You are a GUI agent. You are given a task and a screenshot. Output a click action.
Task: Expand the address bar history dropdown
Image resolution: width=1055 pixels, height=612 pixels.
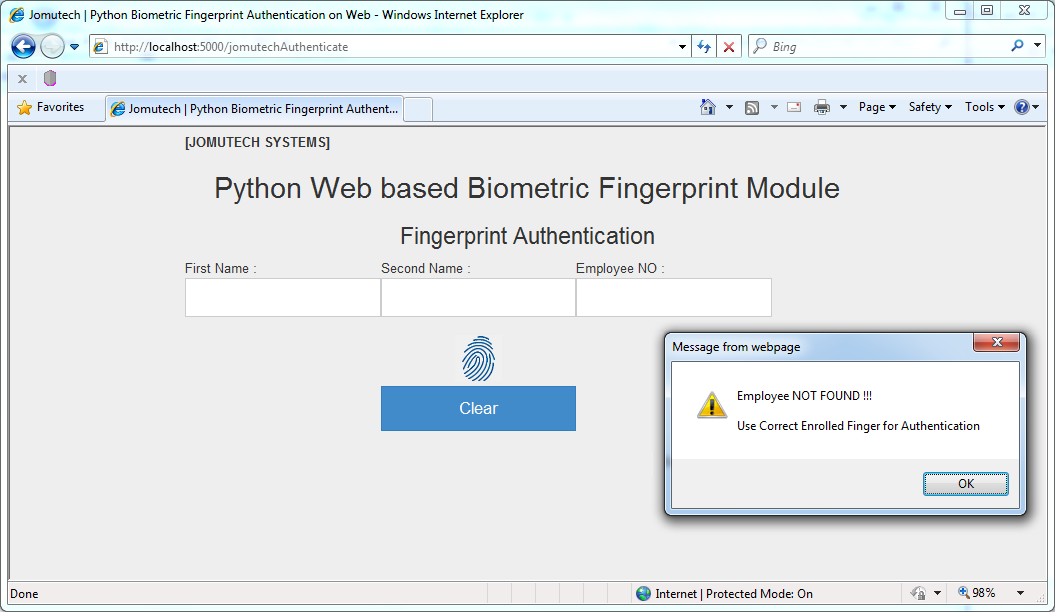pos(682,46)
